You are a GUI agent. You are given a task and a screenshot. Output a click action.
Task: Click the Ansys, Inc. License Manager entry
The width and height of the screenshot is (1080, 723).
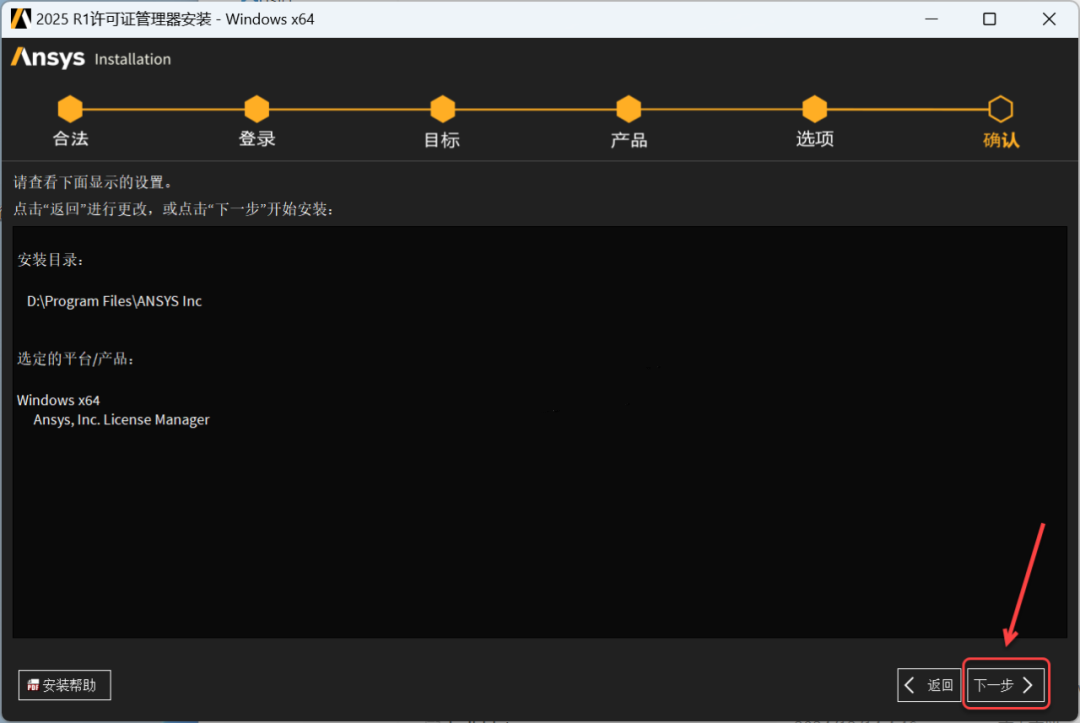click(x=121, y=419)
